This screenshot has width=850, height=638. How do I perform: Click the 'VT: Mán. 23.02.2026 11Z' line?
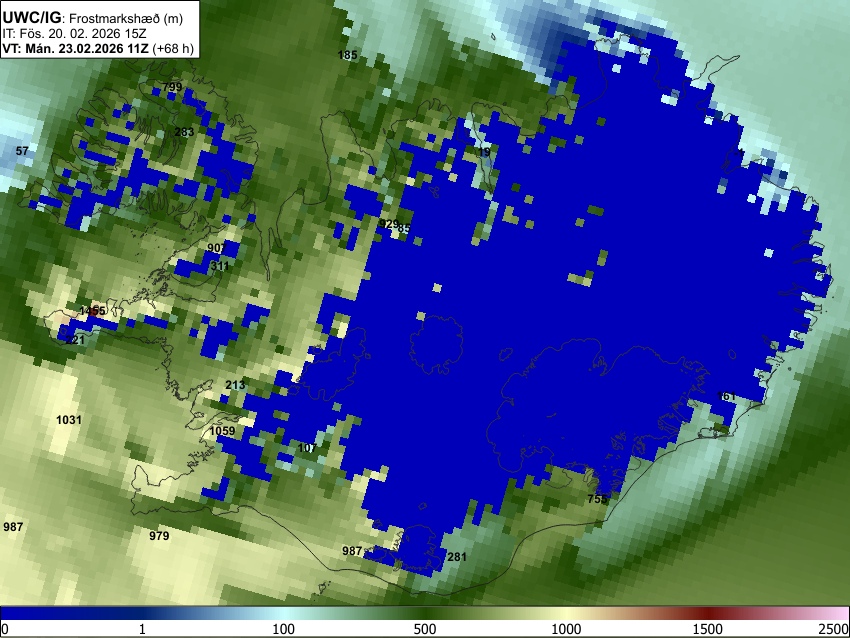75,48
